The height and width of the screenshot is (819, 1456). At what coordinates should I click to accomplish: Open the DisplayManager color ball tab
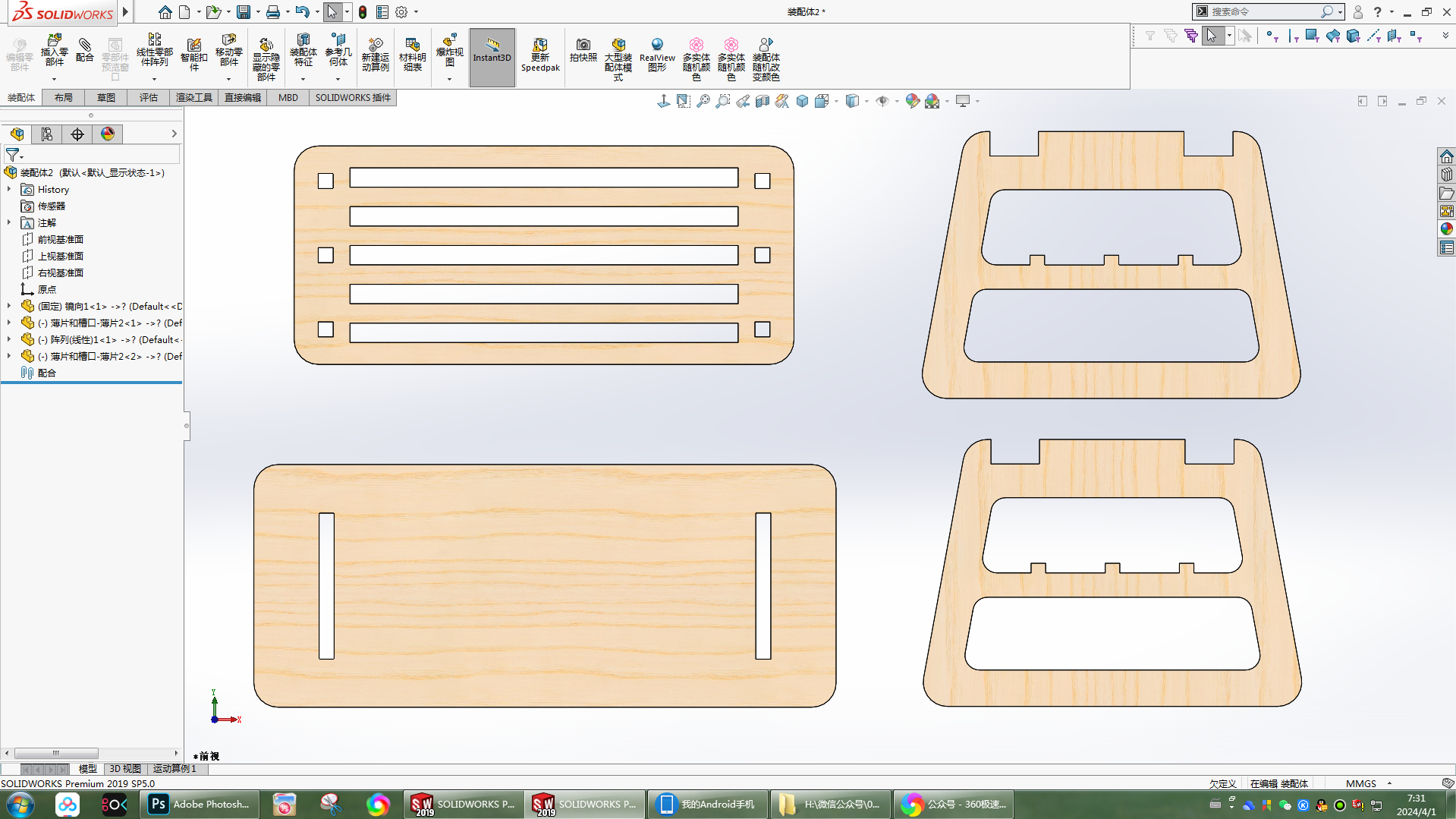(108, 134)
